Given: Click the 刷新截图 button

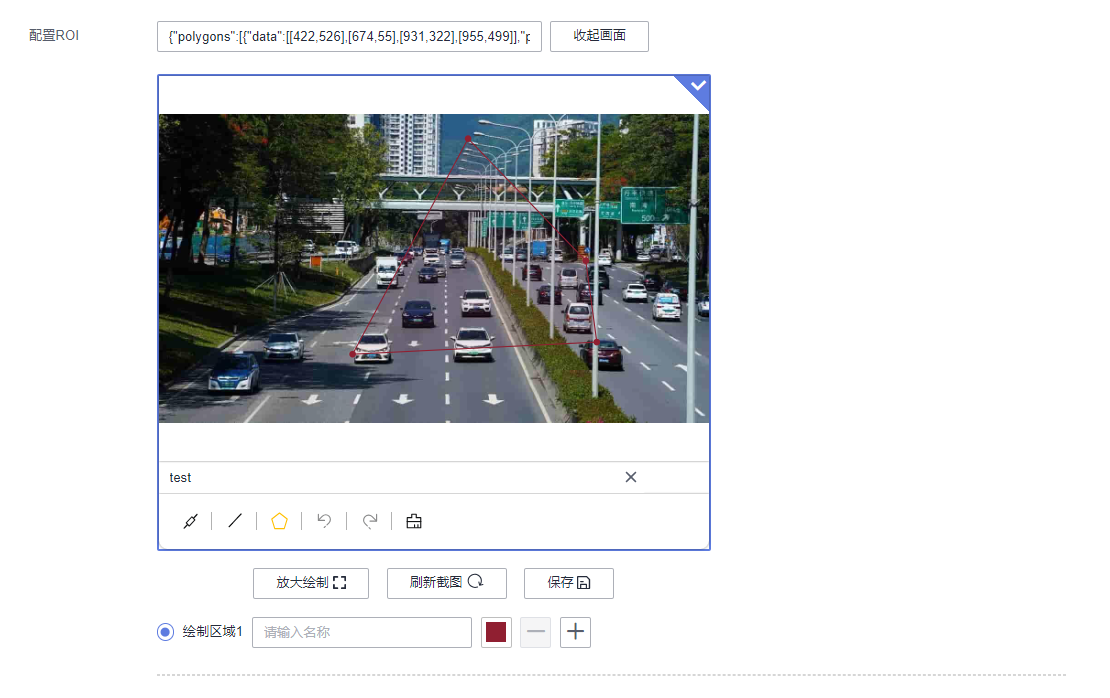Looking at the screenshot, I should pos(447,583).
